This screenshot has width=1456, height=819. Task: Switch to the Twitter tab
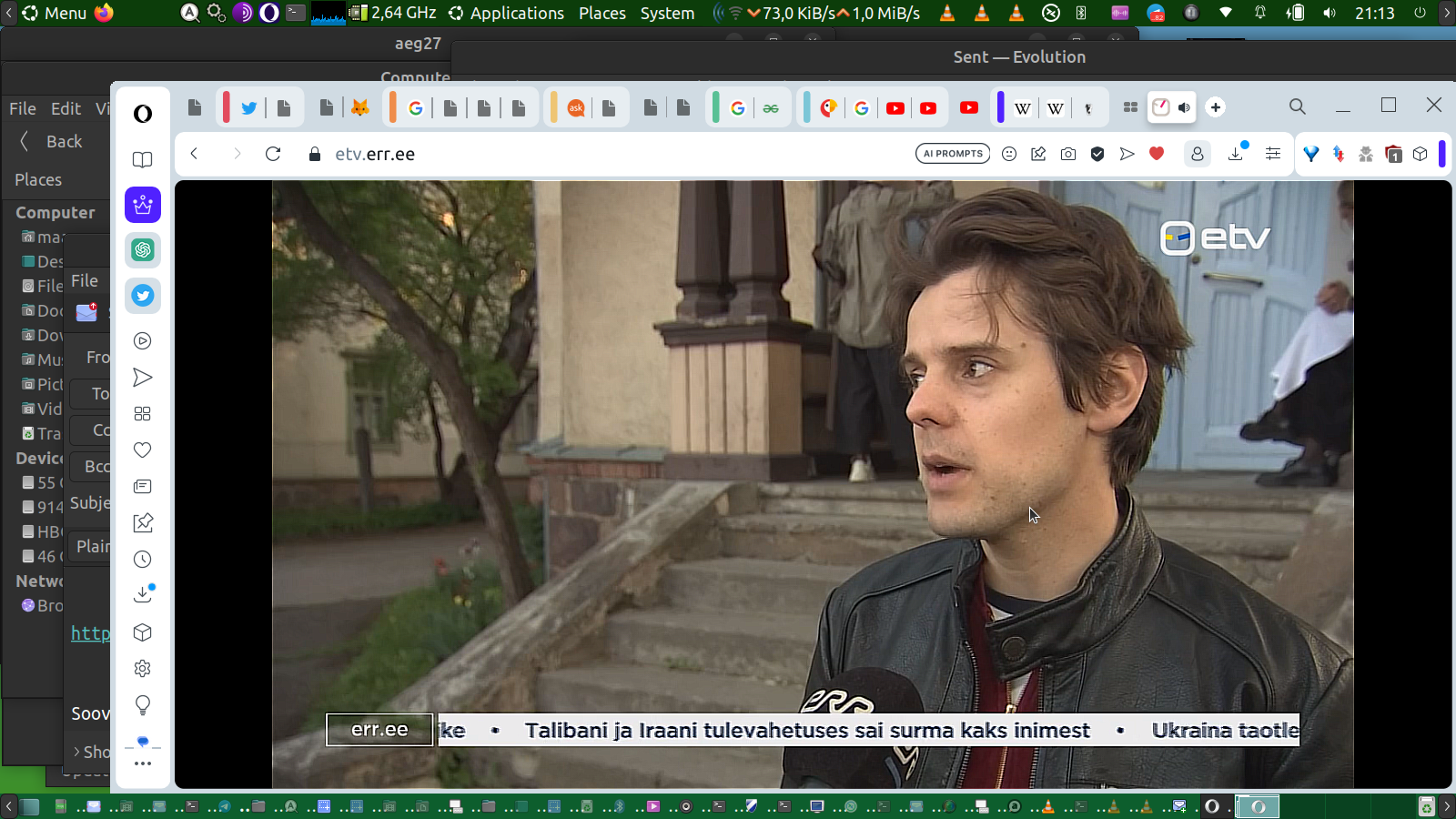click(x=248, y=107)
